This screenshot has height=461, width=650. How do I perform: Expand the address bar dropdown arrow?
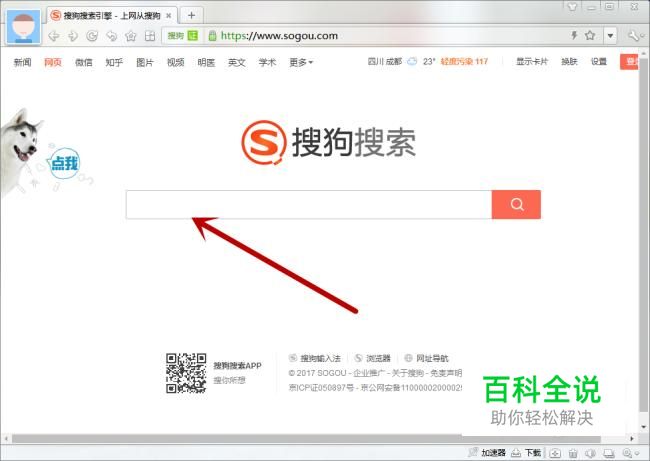pyautogui.click(x=610, y=36)
